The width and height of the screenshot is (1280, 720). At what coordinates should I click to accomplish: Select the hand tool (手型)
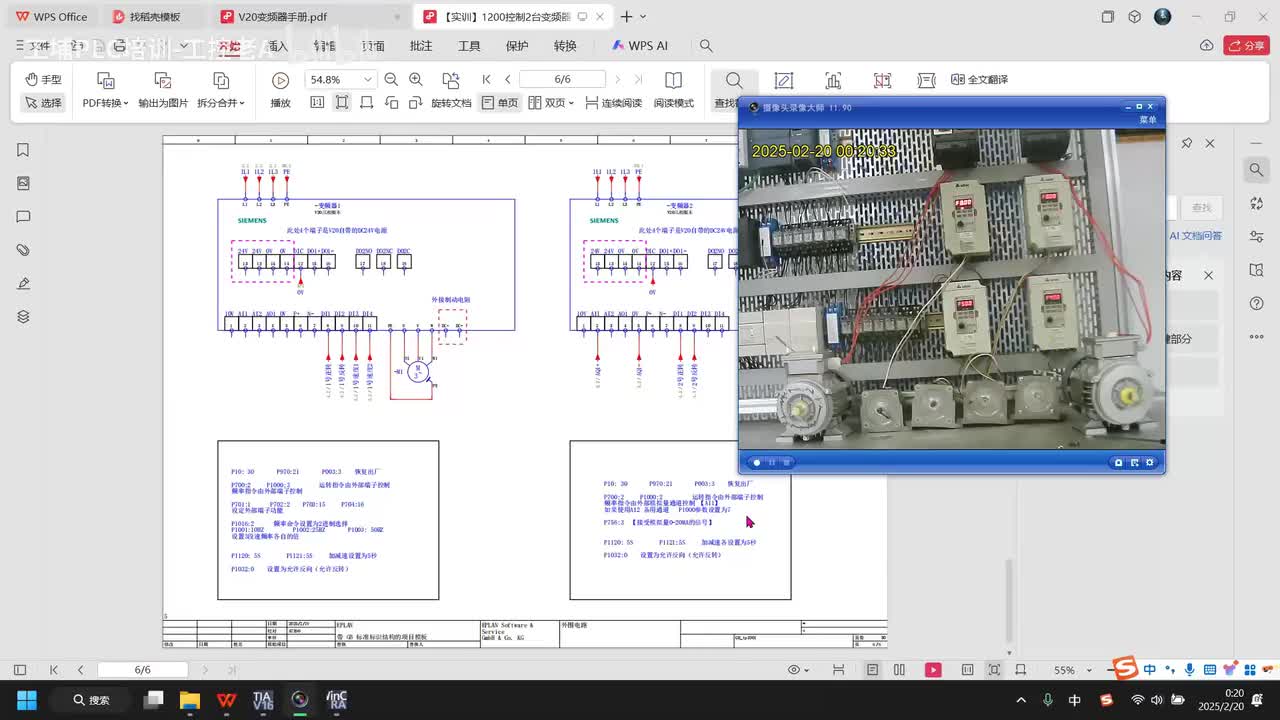coord(43,79)
